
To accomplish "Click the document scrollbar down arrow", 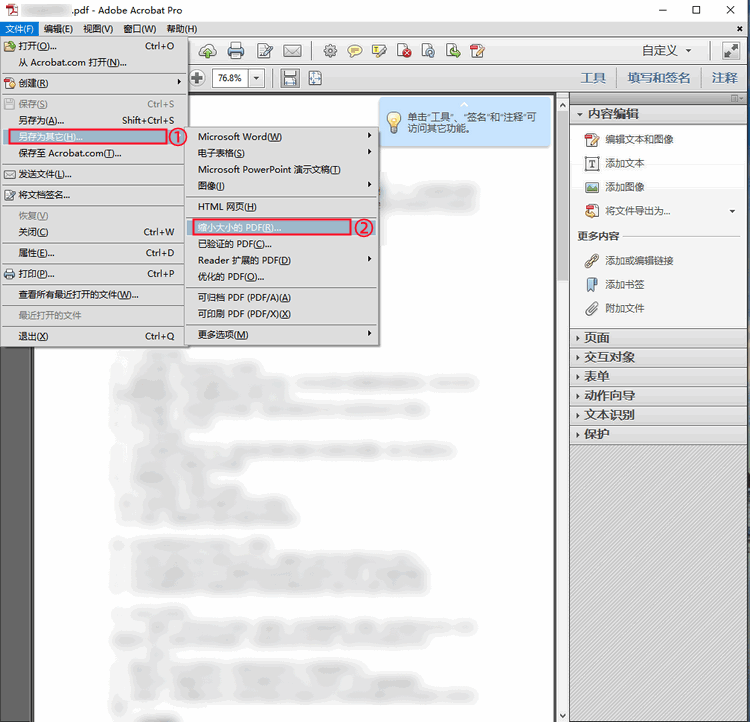I will [562, 715].
